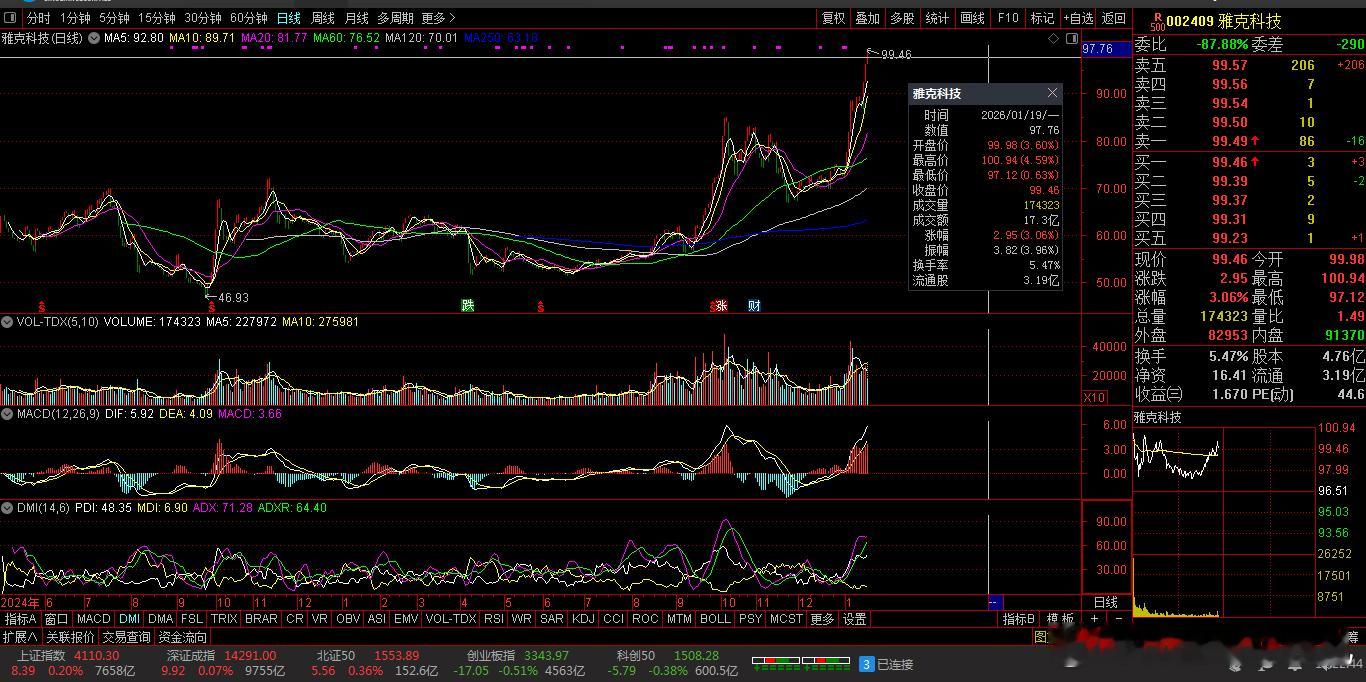The height and width of the screenshot is (682, 1366).
Task: Click the 画线 drawing button
Action: [972, 18]
